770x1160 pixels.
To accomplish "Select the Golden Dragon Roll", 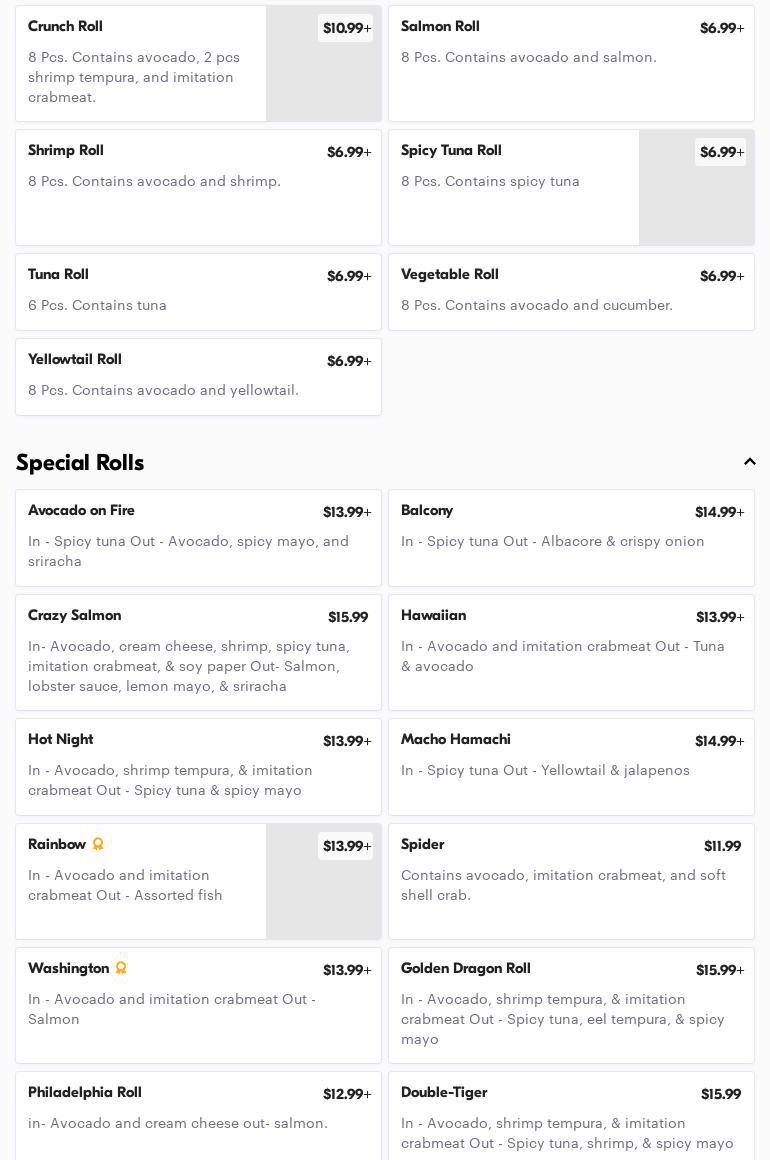I will (x=571, y=1005).
